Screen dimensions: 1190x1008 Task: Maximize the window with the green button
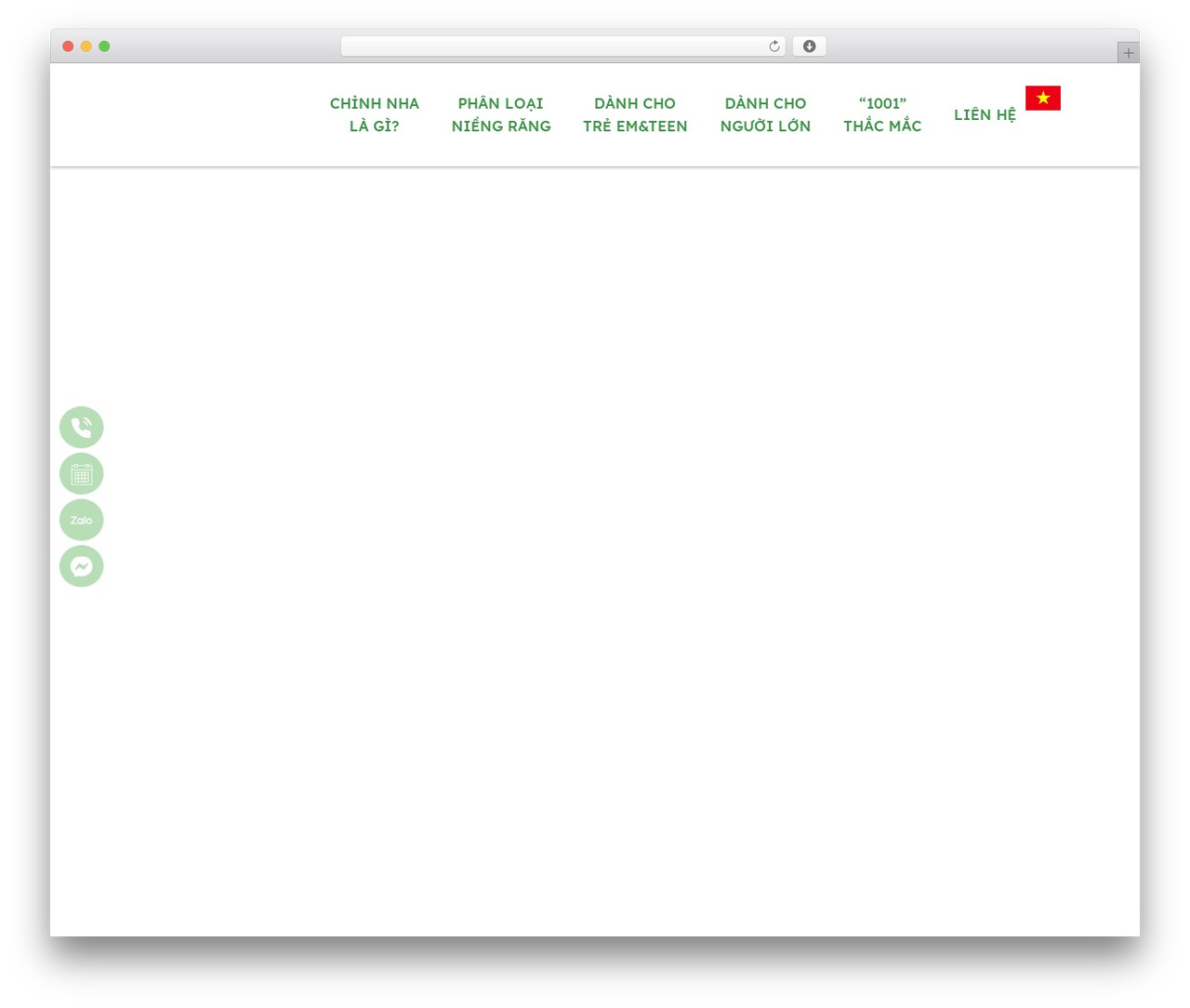click(104, 46)
